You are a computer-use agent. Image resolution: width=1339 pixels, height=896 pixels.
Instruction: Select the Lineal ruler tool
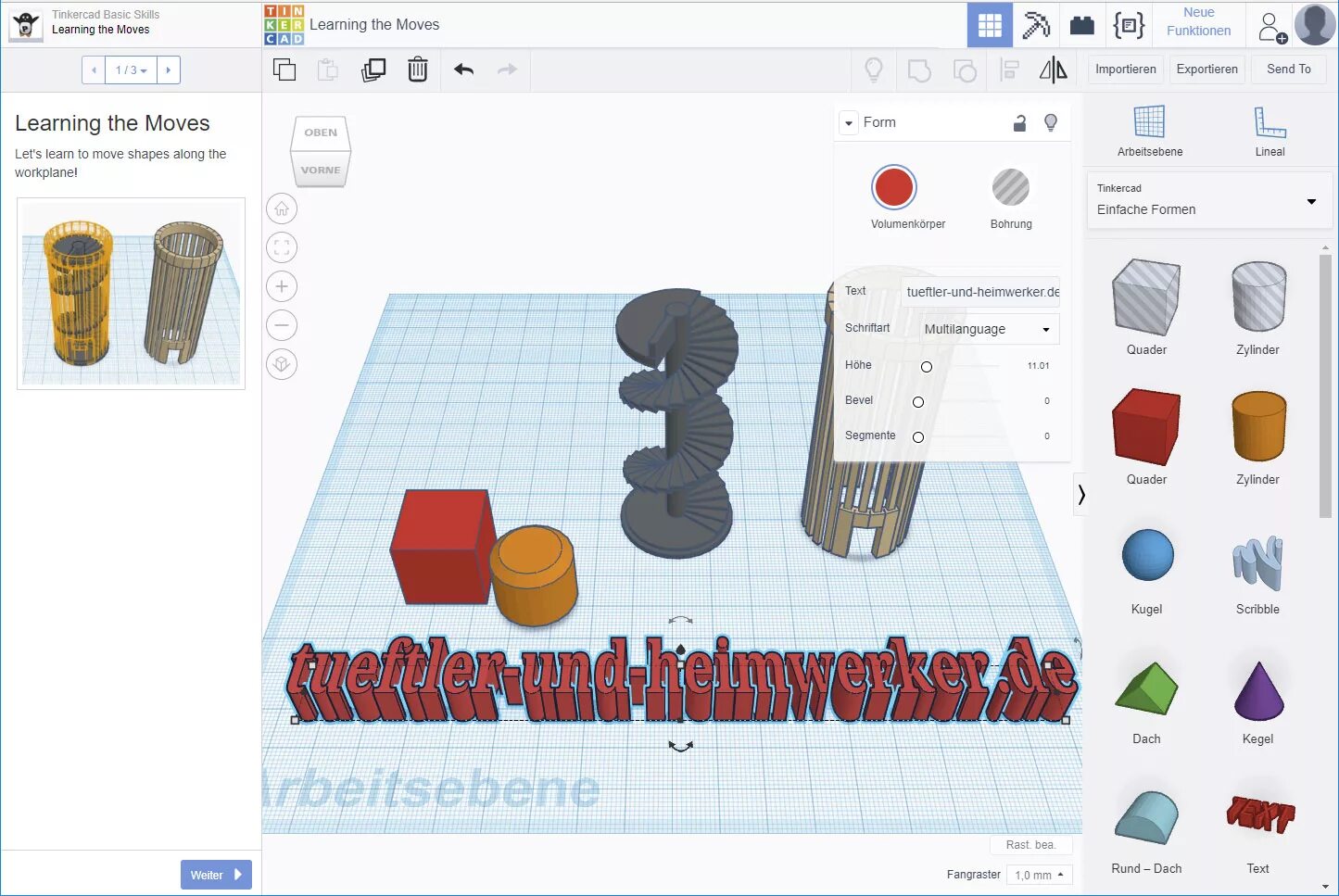point(1270,131)
